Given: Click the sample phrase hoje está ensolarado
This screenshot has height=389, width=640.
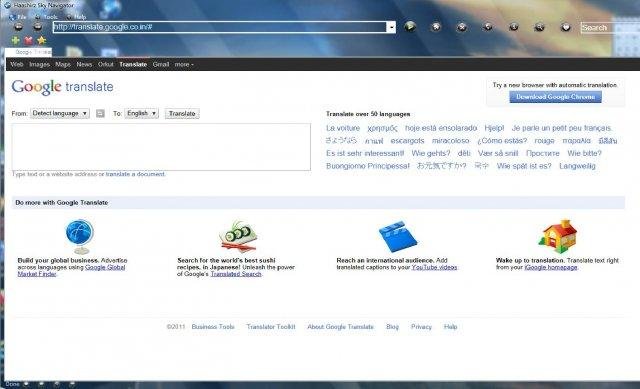Looking at the screenshot, I should click(441, 128).
